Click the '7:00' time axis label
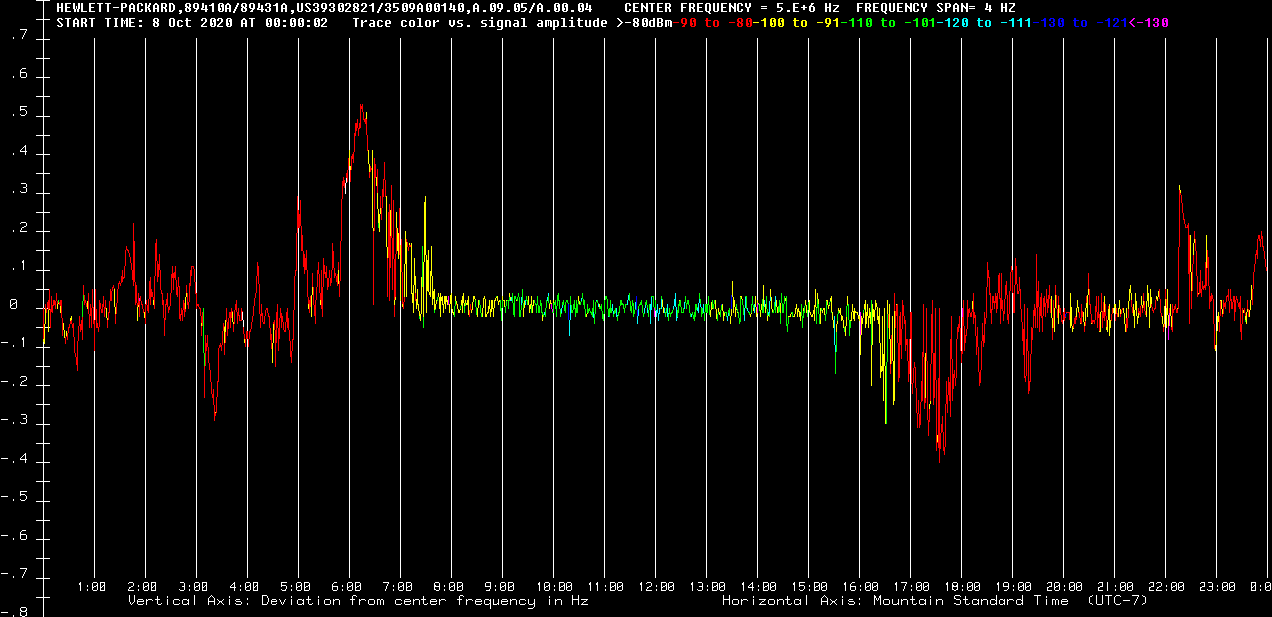Screen dimensions: 1272x617 [398, 587]
